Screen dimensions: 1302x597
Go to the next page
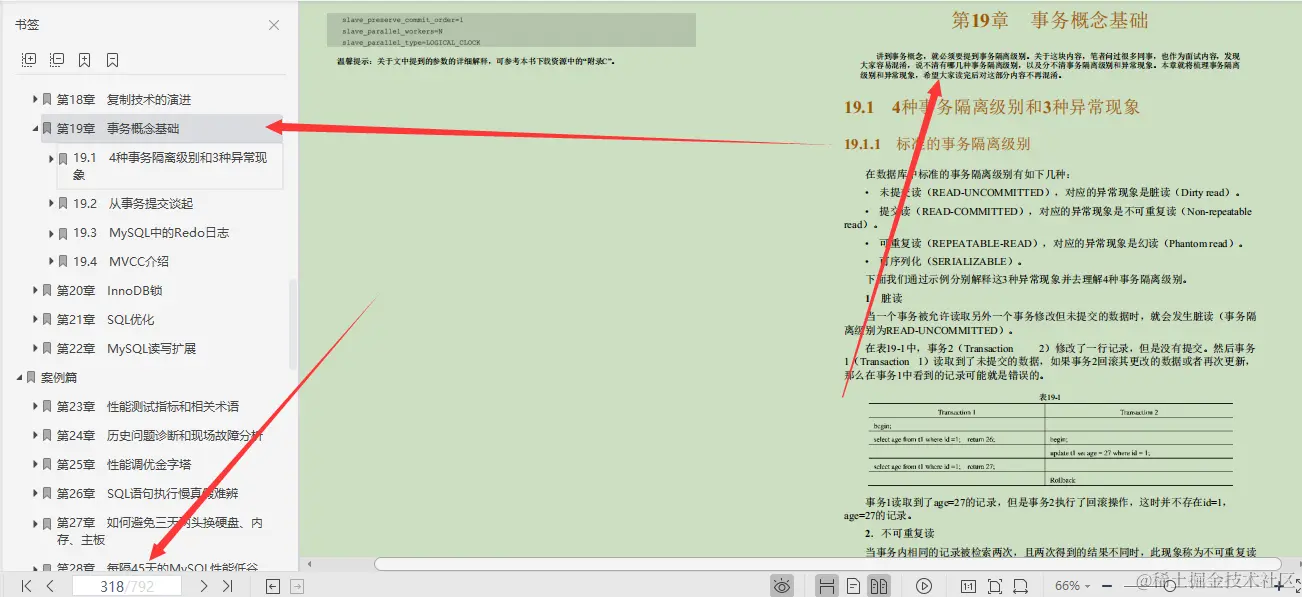204,586
